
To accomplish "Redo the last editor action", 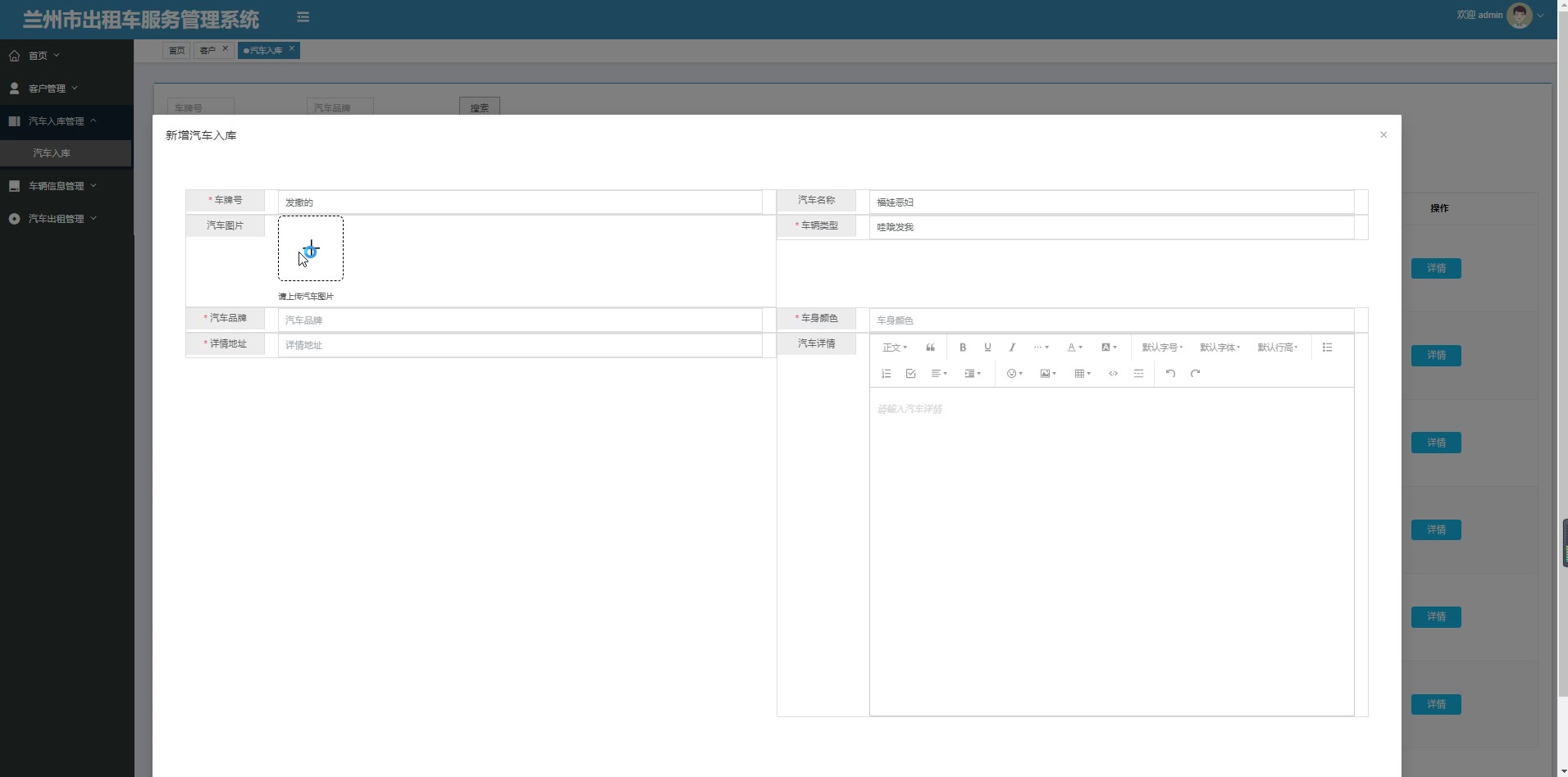I will coord(1195,374).
